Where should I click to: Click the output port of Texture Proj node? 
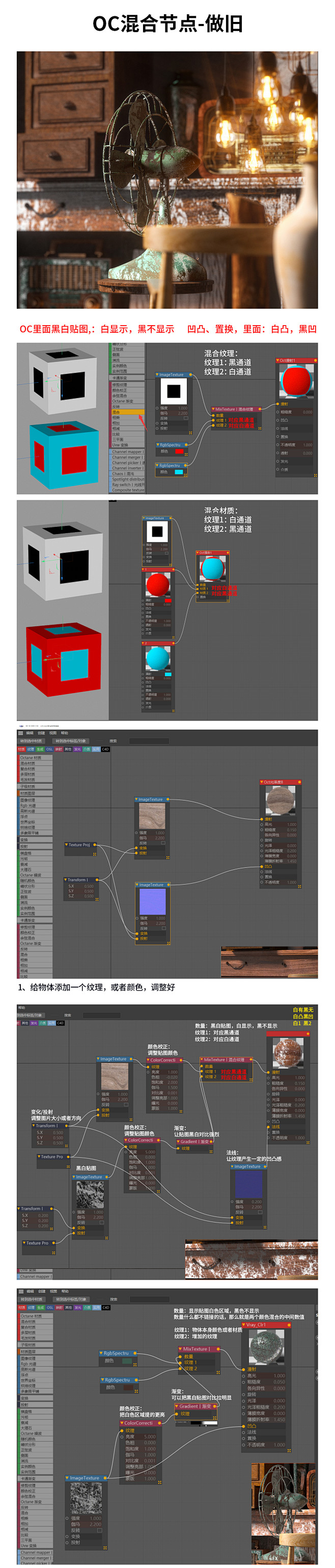pos(94,845)
